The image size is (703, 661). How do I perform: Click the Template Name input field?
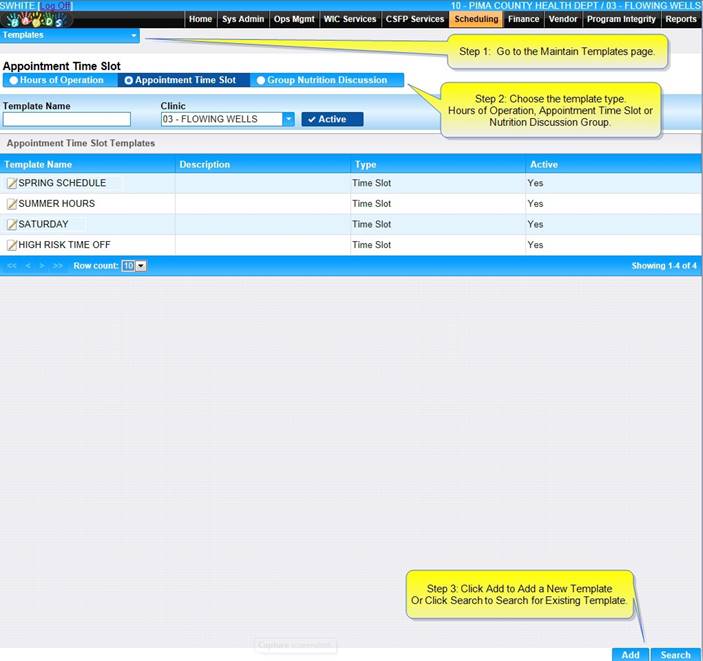[74, 119]
